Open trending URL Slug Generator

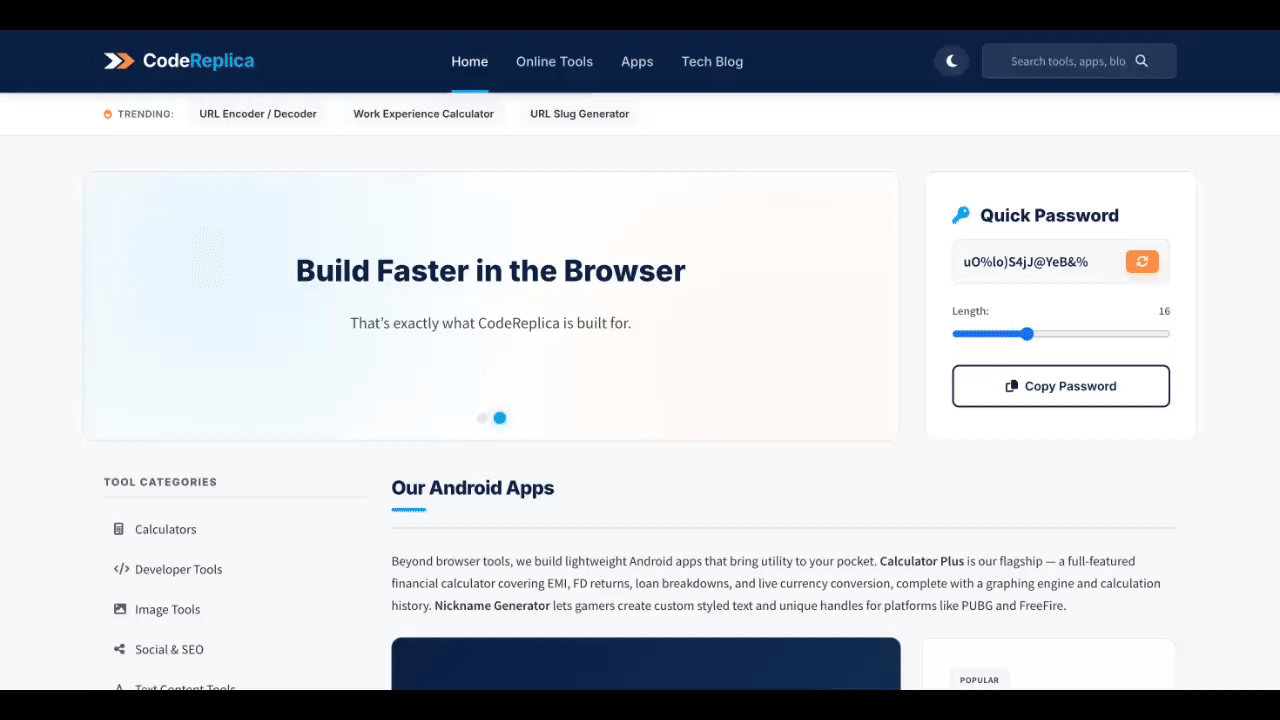coord(580,114)
